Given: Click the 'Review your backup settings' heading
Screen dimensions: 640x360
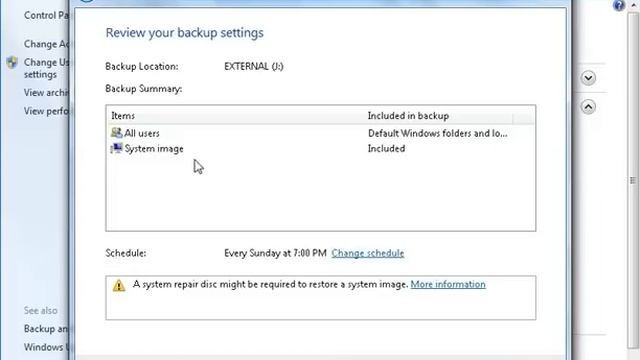Looking at the screenshot, I should pos(184,33).
